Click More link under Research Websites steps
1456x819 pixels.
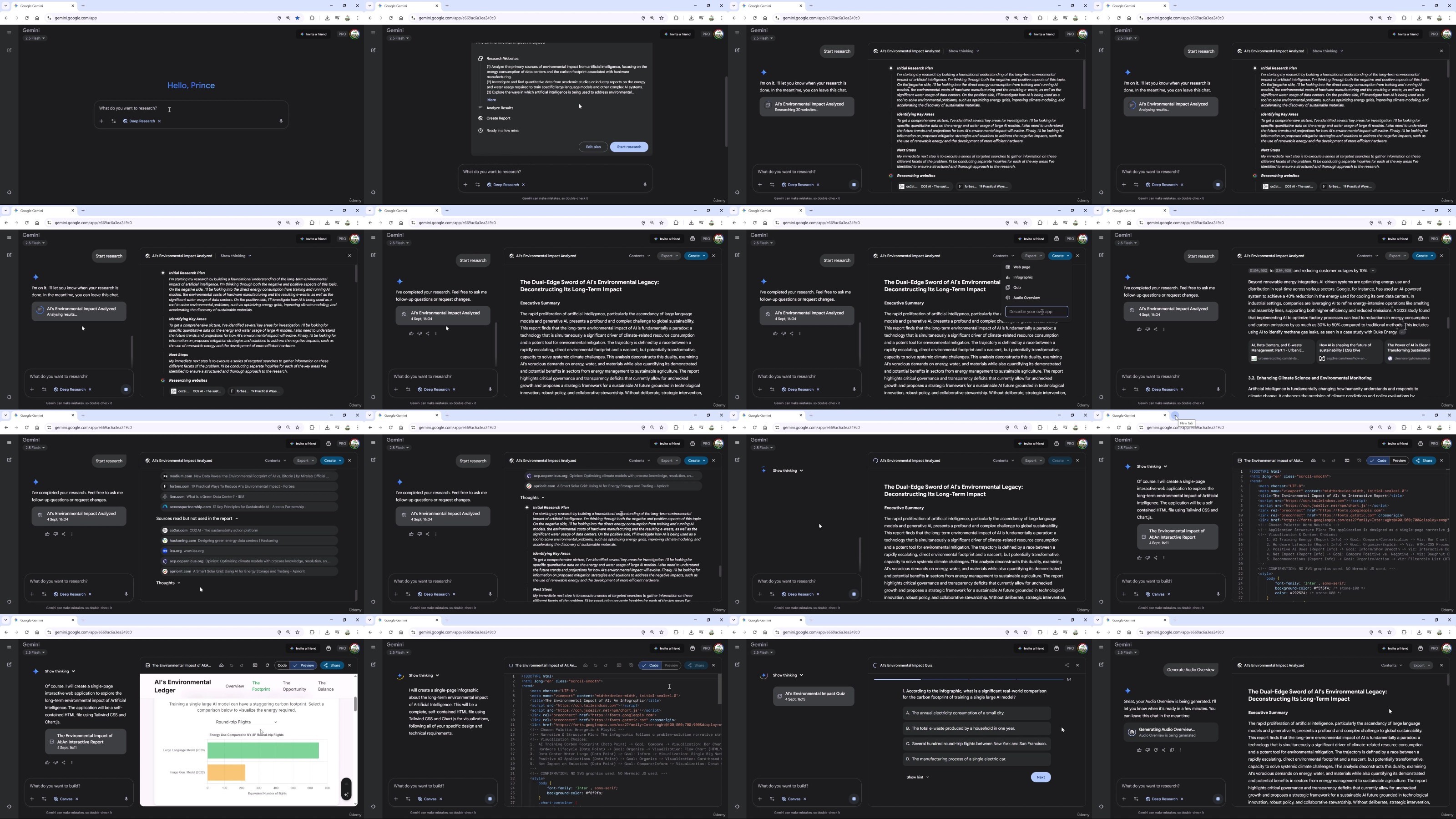click(x=491, y=100)
